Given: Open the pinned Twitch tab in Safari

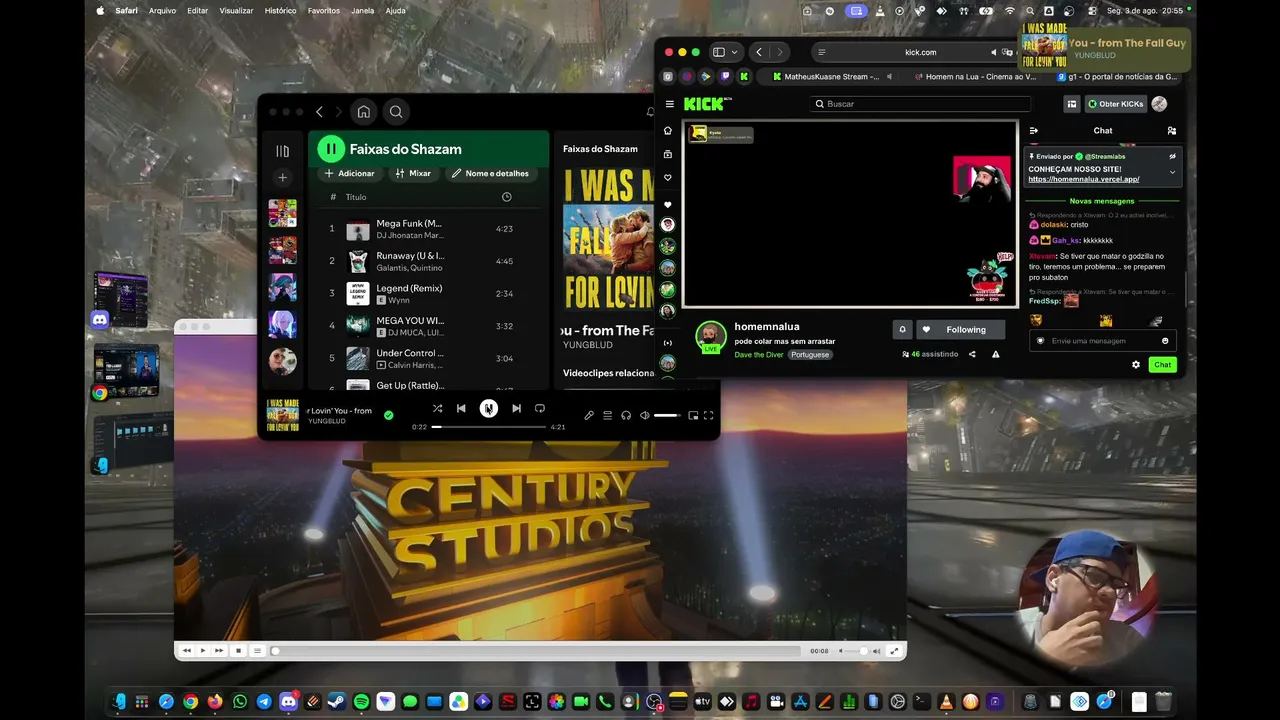Looking at the screenshot, I should click(x=725, y=76).
